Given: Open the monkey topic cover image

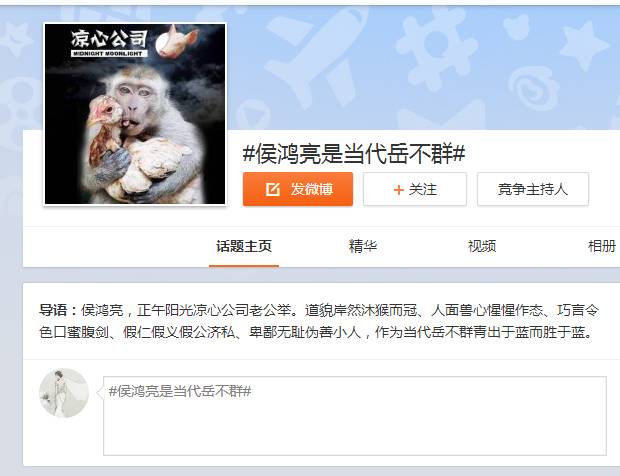Looking at the screenshot, I should click(135, 114).
